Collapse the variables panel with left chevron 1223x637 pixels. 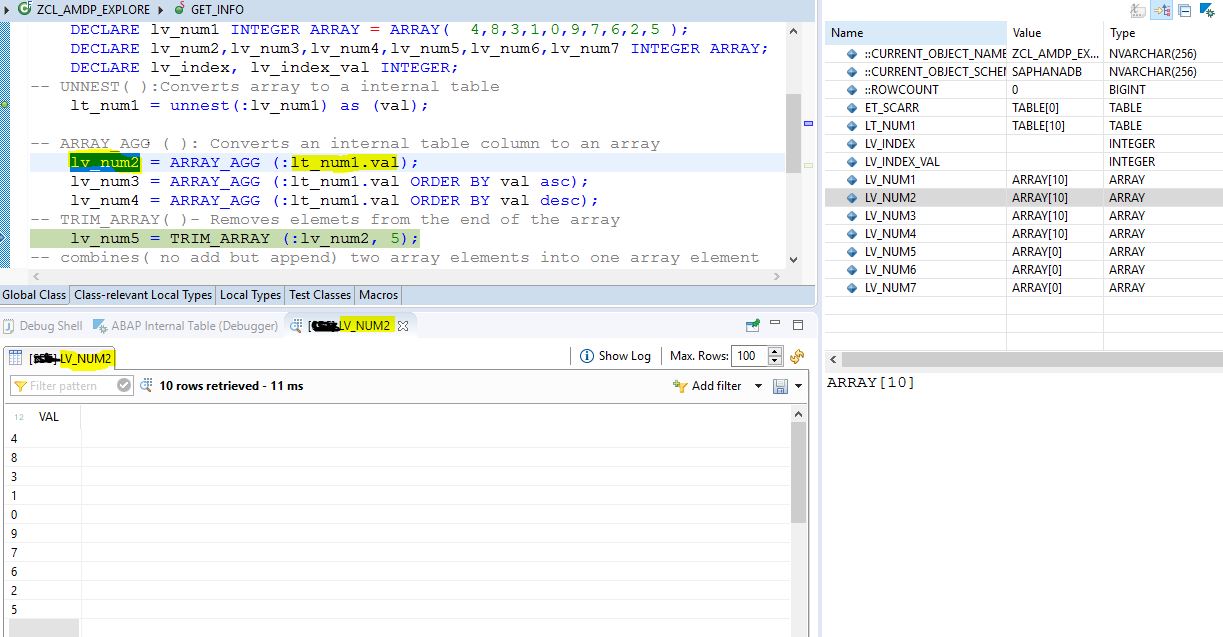(831, 360)
